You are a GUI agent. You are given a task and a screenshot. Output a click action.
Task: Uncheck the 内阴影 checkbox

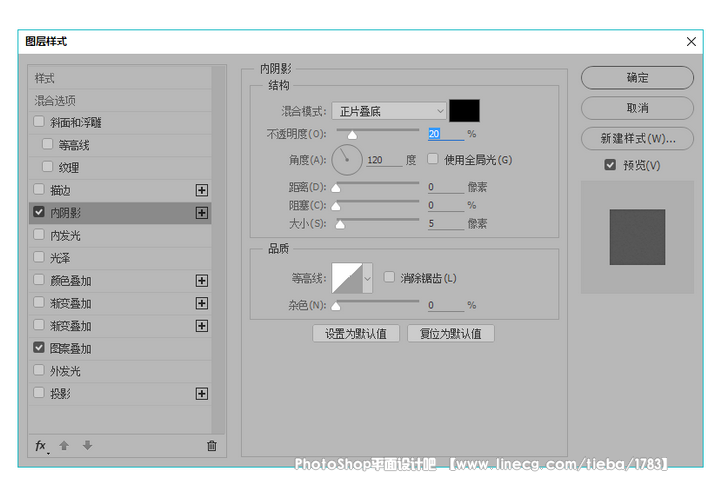(39, 212)
